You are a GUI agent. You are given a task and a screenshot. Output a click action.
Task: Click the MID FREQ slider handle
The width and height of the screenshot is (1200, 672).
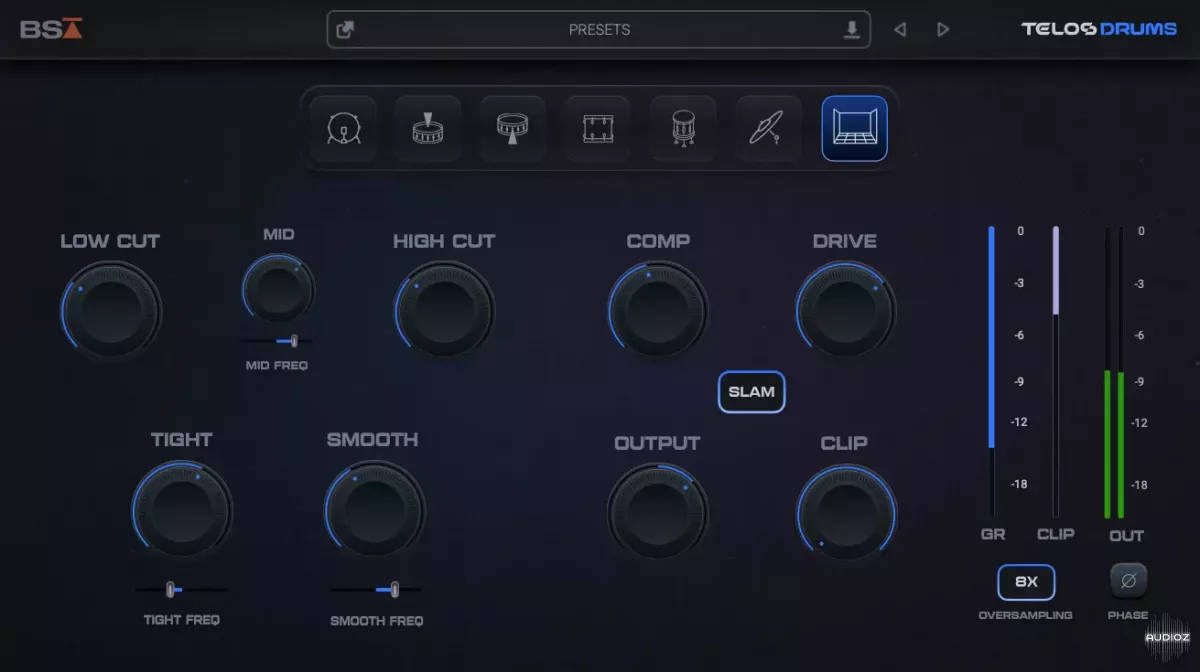[x=294, y=341]
